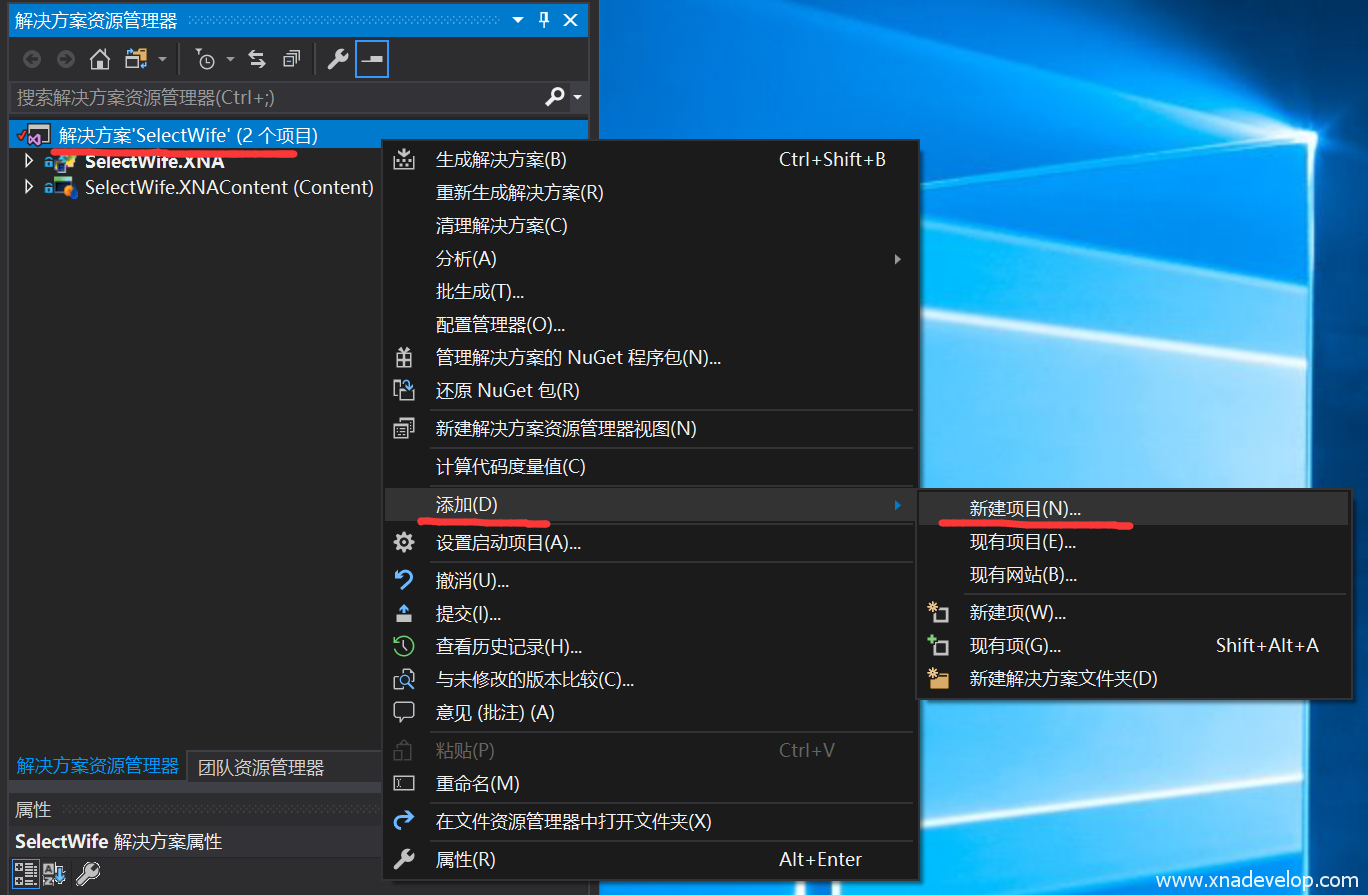The height and width of the screenshot is (895, 1368).
Task: Open the search options dropdown arrow
Action: click(577, 97)
